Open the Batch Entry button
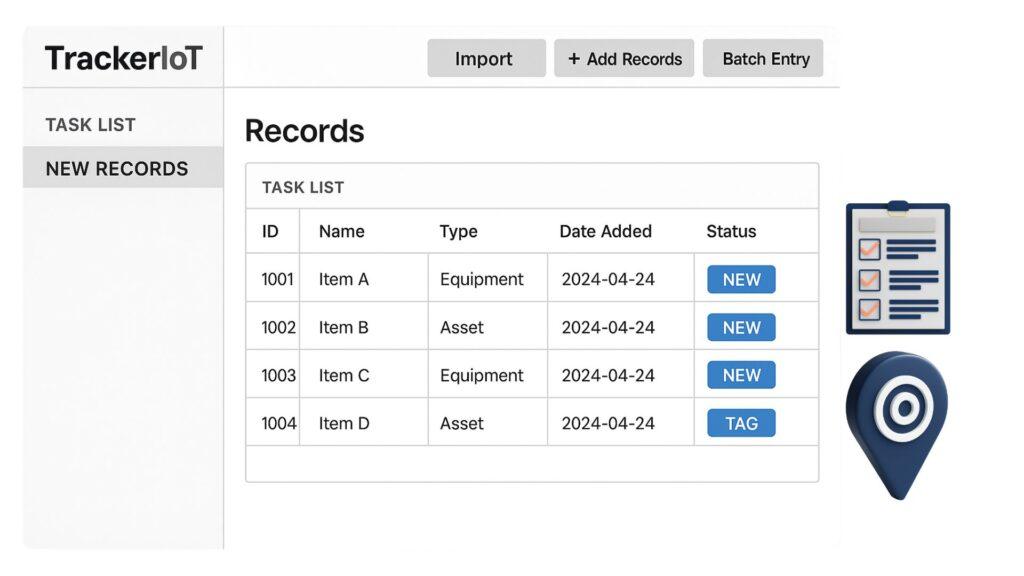Image resolution: width=1024 pixels, height=576 pixels. point(765,59)
